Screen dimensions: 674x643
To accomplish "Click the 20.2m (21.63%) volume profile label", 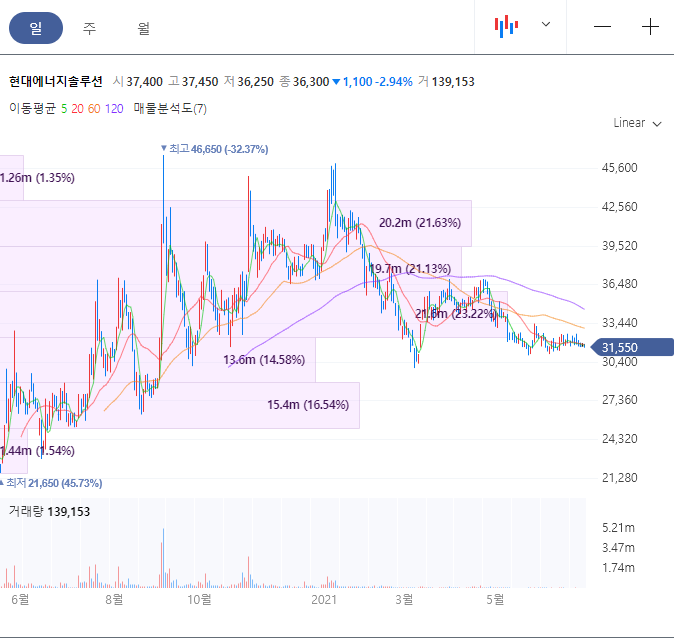I will click(x=420, y=223).
